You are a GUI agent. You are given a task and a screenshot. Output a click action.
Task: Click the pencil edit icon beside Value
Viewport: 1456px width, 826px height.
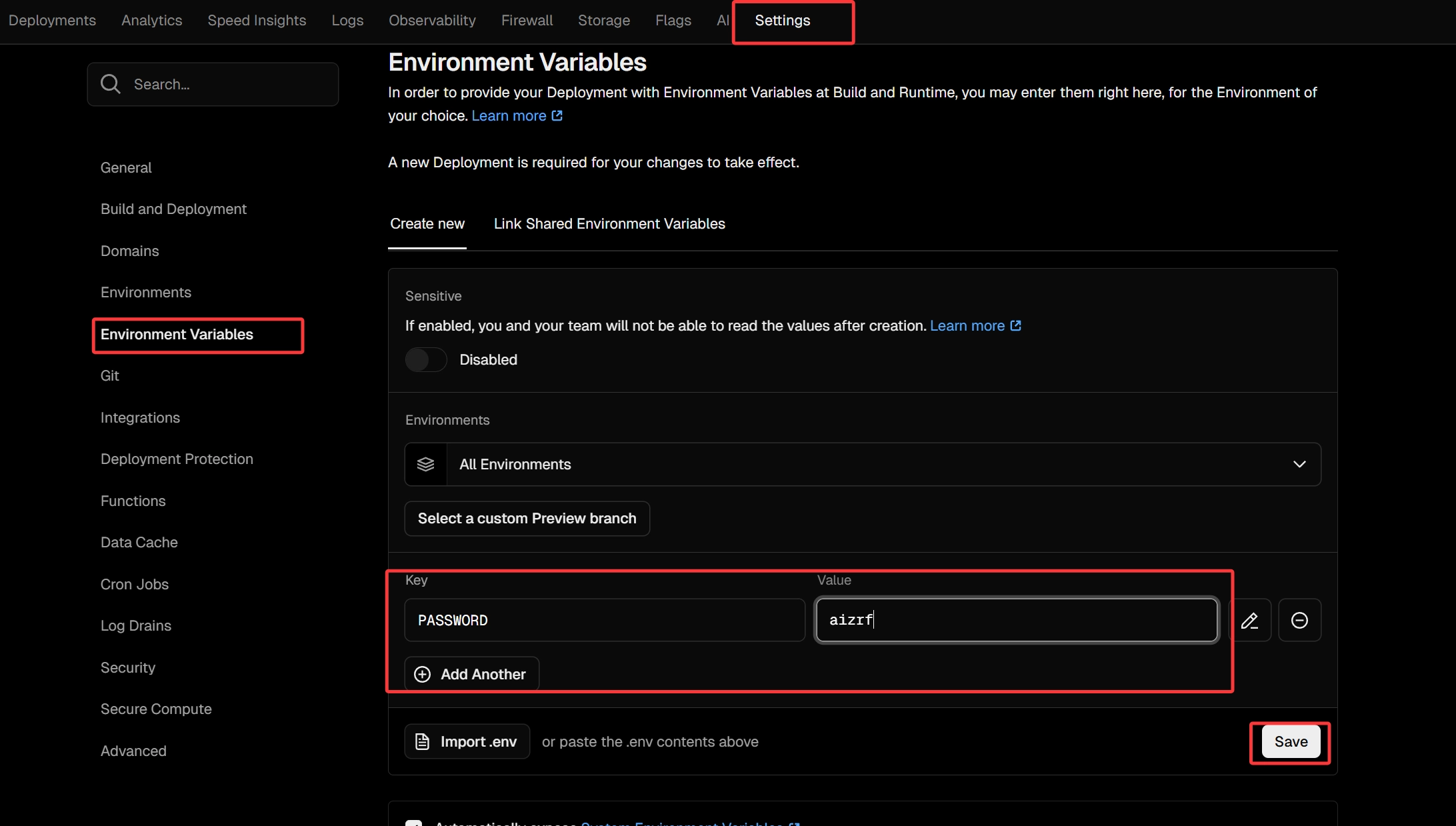(1249, 621)
